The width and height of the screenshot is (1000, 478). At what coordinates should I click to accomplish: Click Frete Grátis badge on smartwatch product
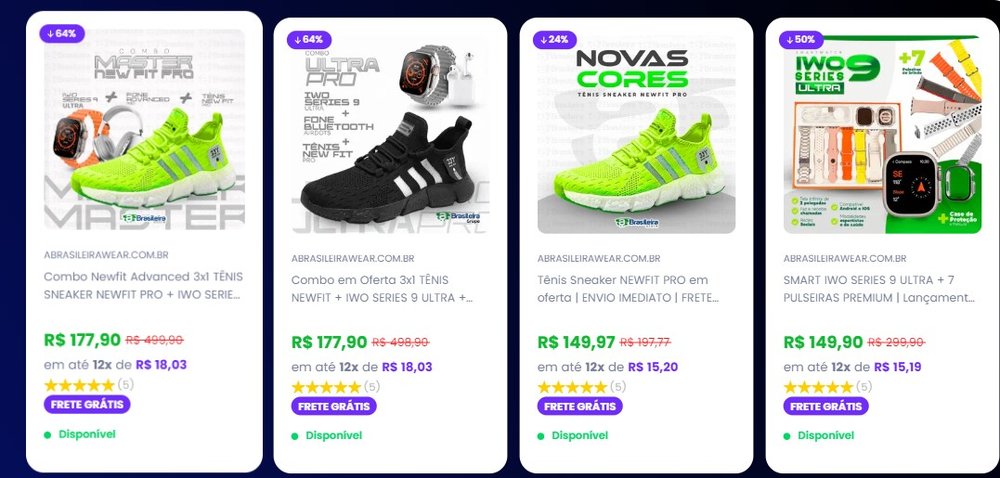826,406
